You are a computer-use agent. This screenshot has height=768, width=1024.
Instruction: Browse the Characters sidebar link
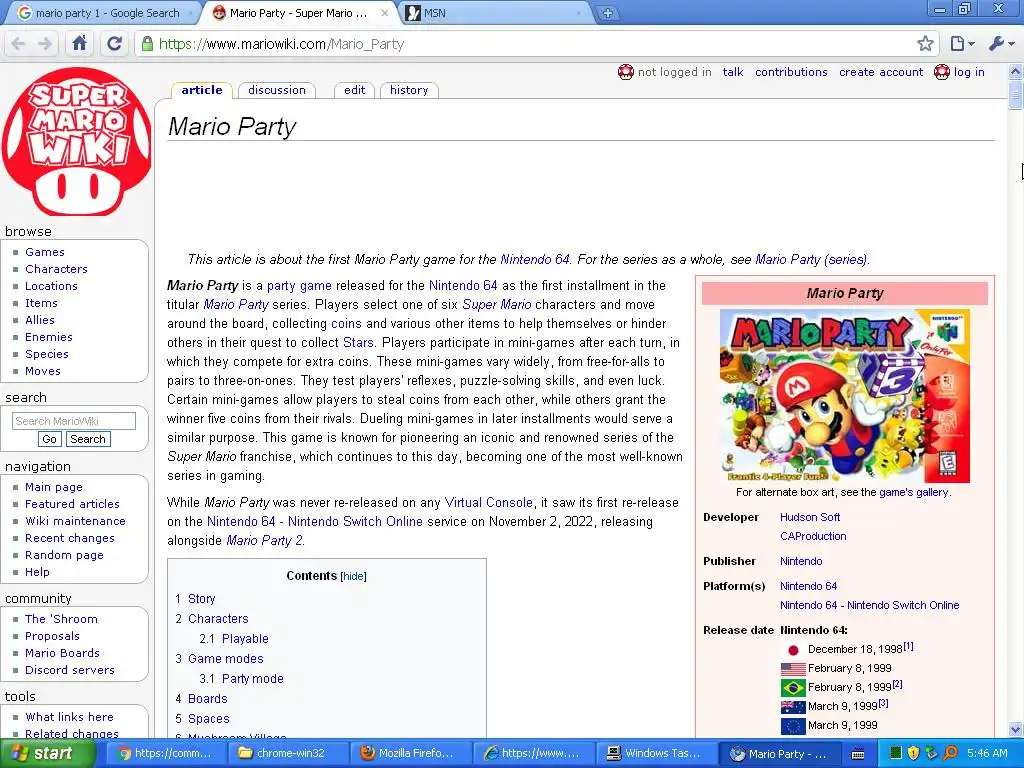pos(56,269)
